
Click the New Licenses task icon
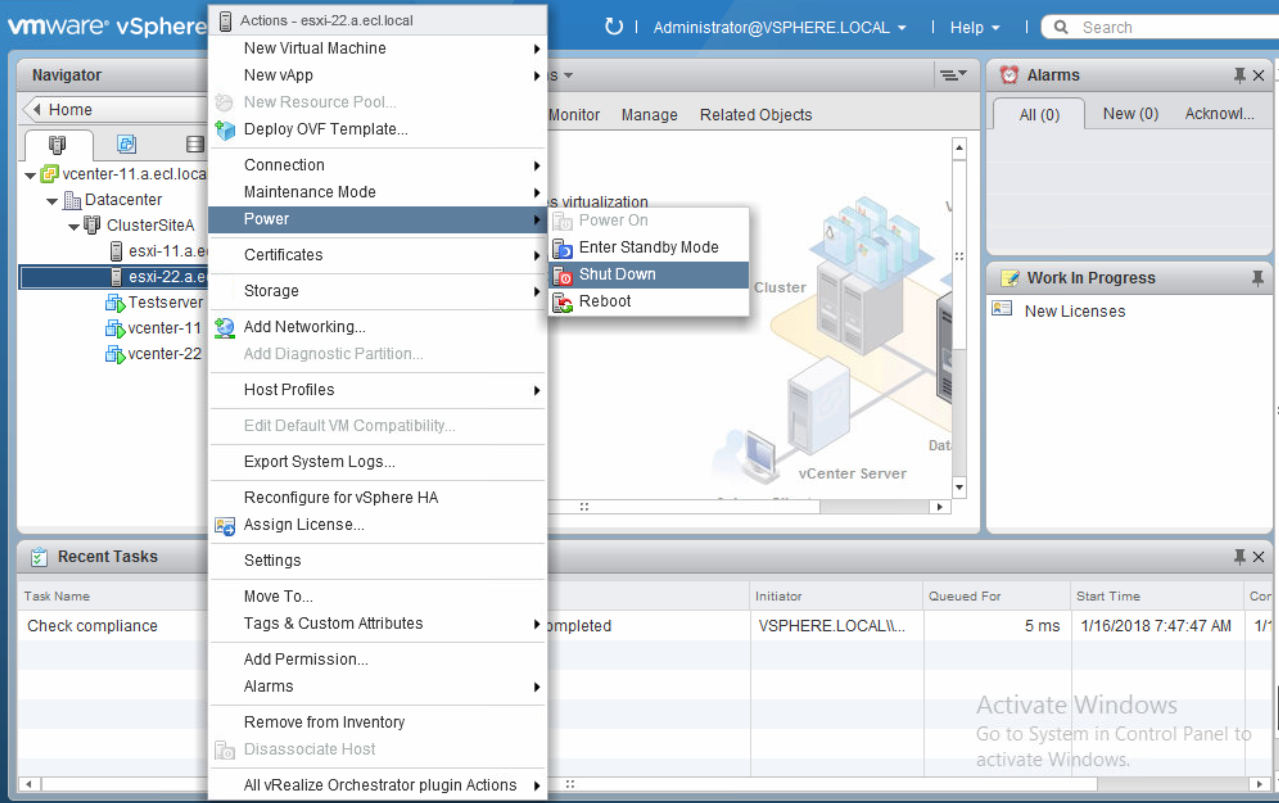1002,309
